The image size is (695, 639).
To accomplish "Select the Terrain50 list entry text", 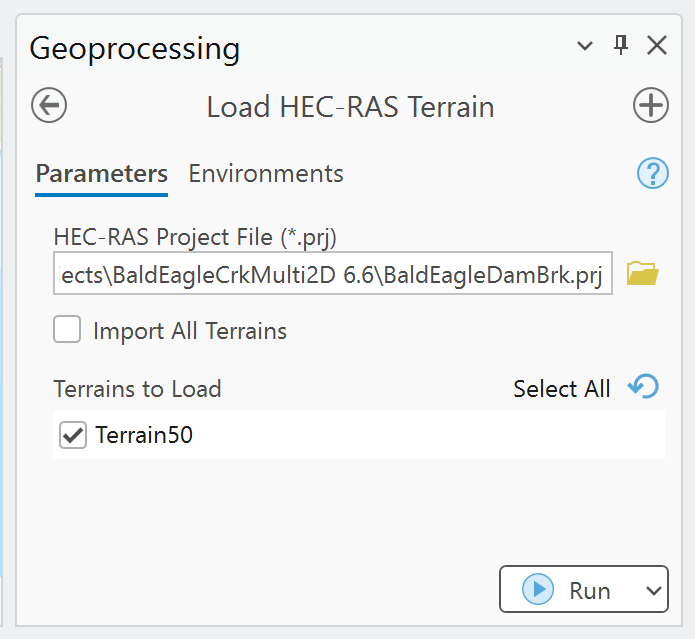I will [x=144, y=435].
